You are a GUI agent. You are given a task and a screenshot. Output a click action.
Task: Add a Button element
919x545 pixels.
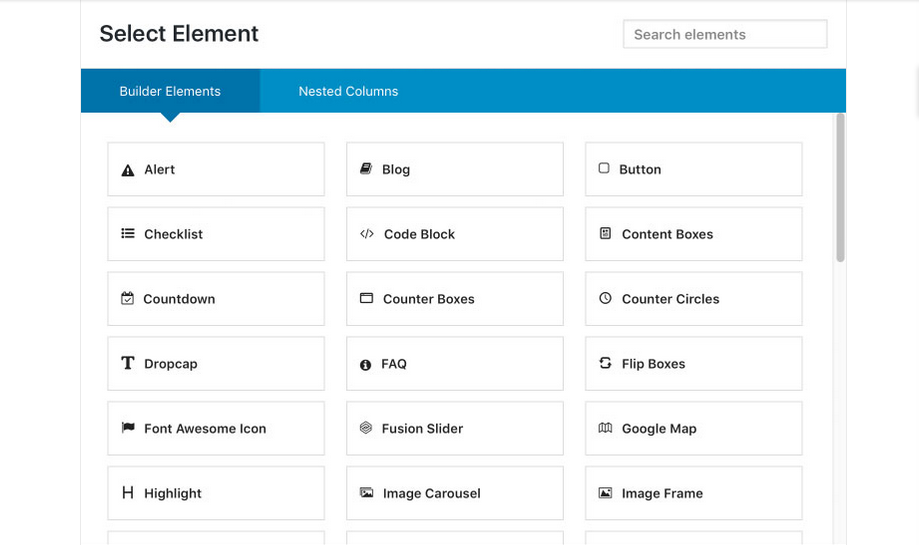(693, 169)
